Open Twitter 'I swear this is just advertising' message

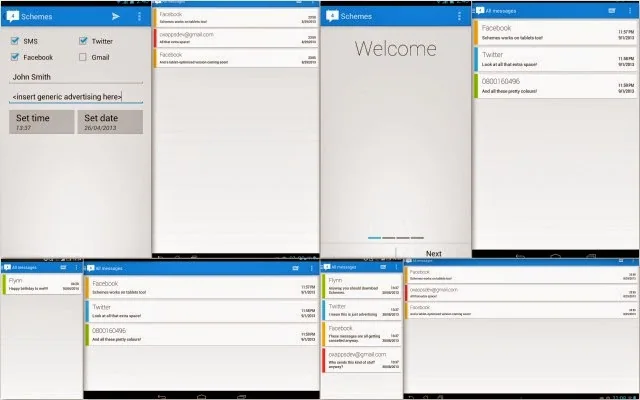(362, 310)
